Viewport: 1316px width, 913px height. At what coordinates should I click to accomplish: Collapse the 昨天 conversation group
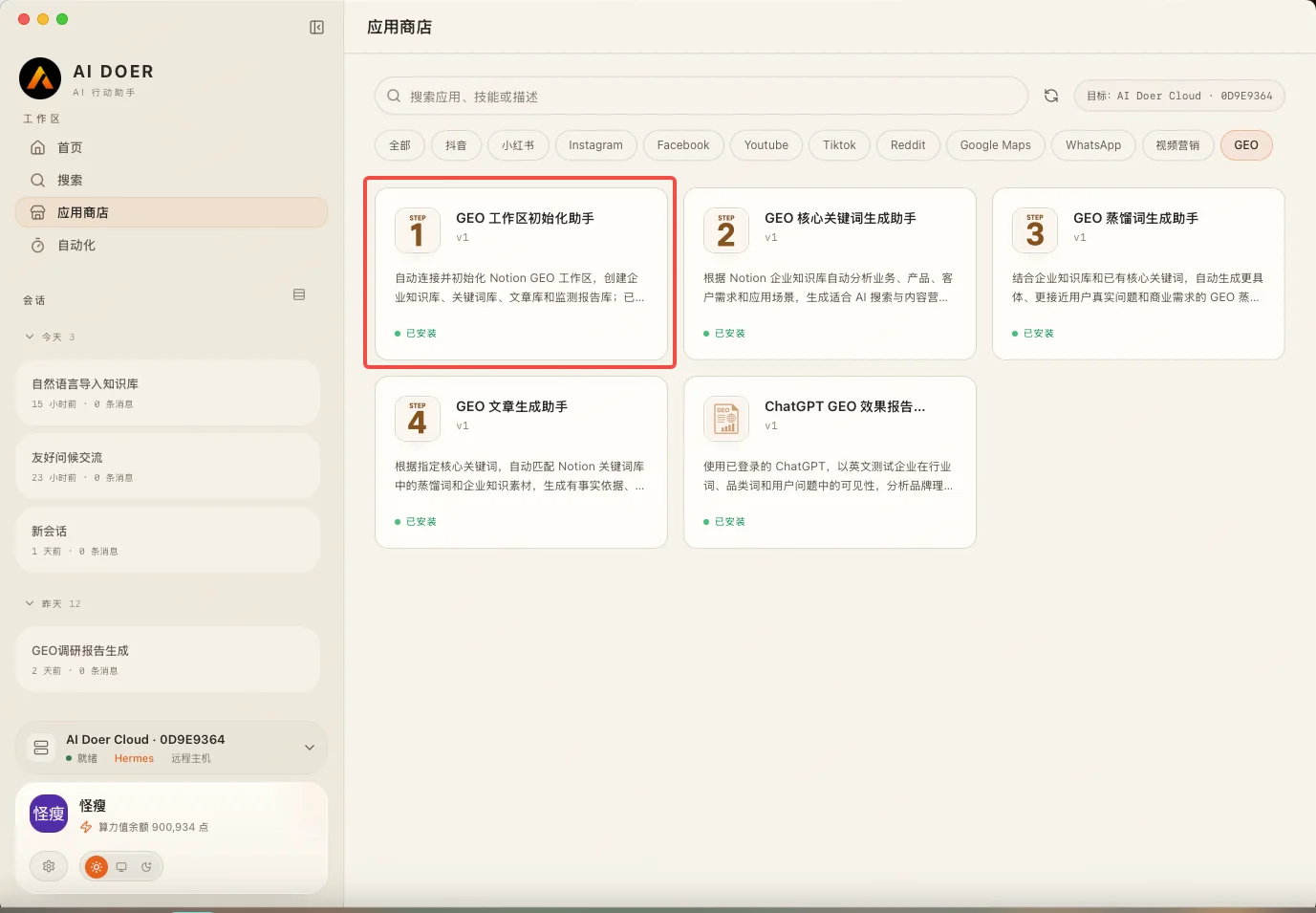coord(30,603)
